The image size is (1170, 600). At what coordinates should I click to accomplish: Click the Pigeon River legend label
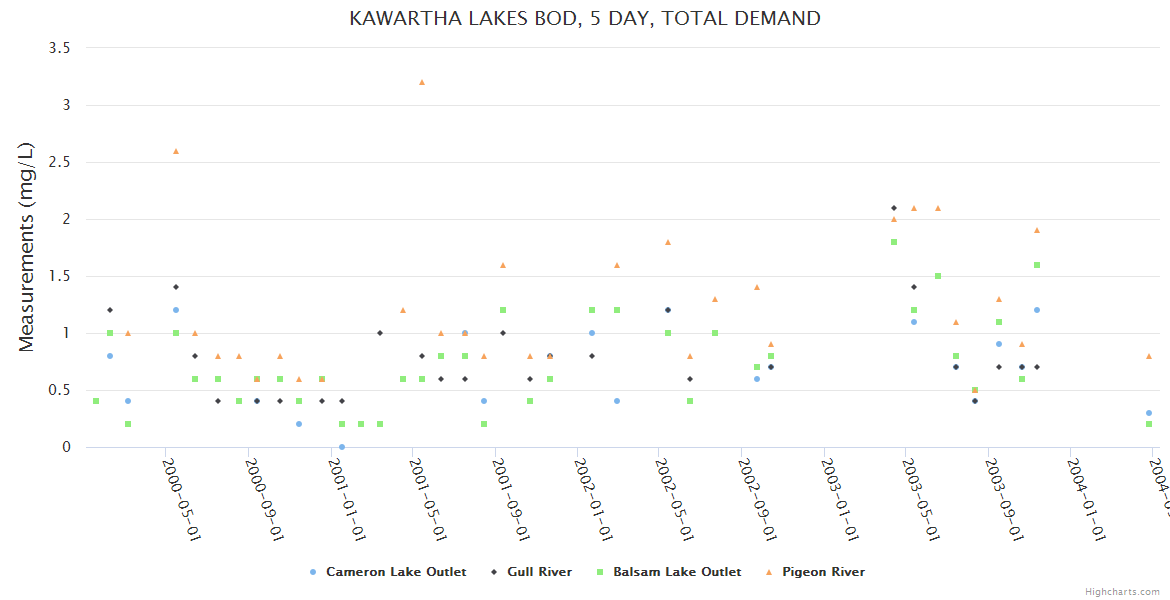[823, 572]
